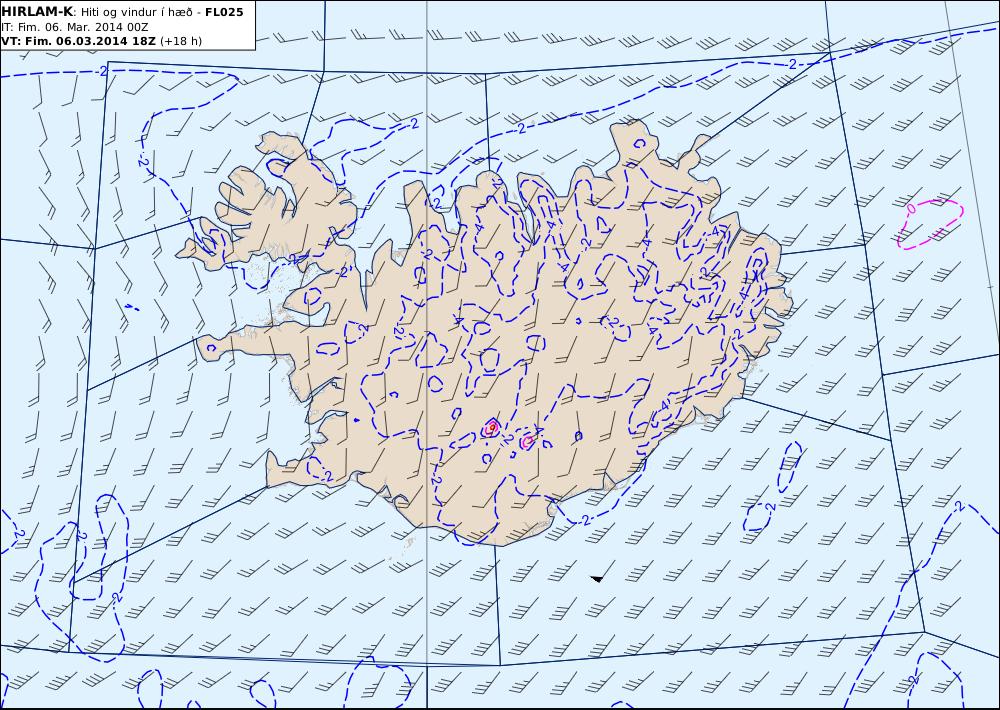The image size is (1000, 710).
Task: Click the 'IT: Fim. 06. Mar. 2014 00Z' line
Action: pyautogui.click(x=75, y=27)
